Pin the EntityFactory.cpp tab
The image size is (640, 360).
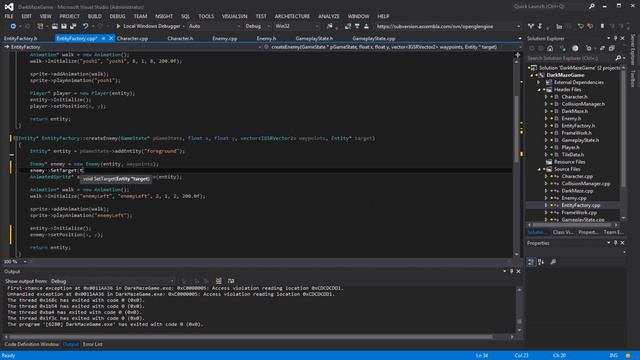coord(104,38)
